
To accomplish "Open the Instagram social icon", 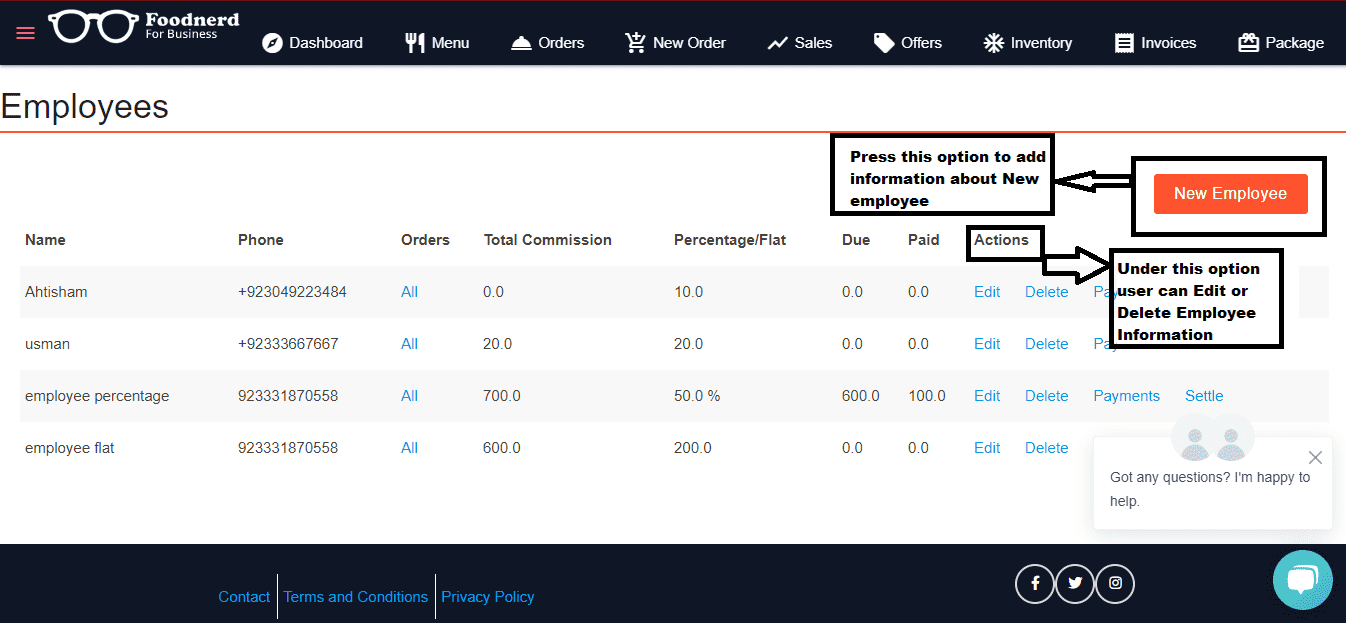I will tap(1115, 584).
